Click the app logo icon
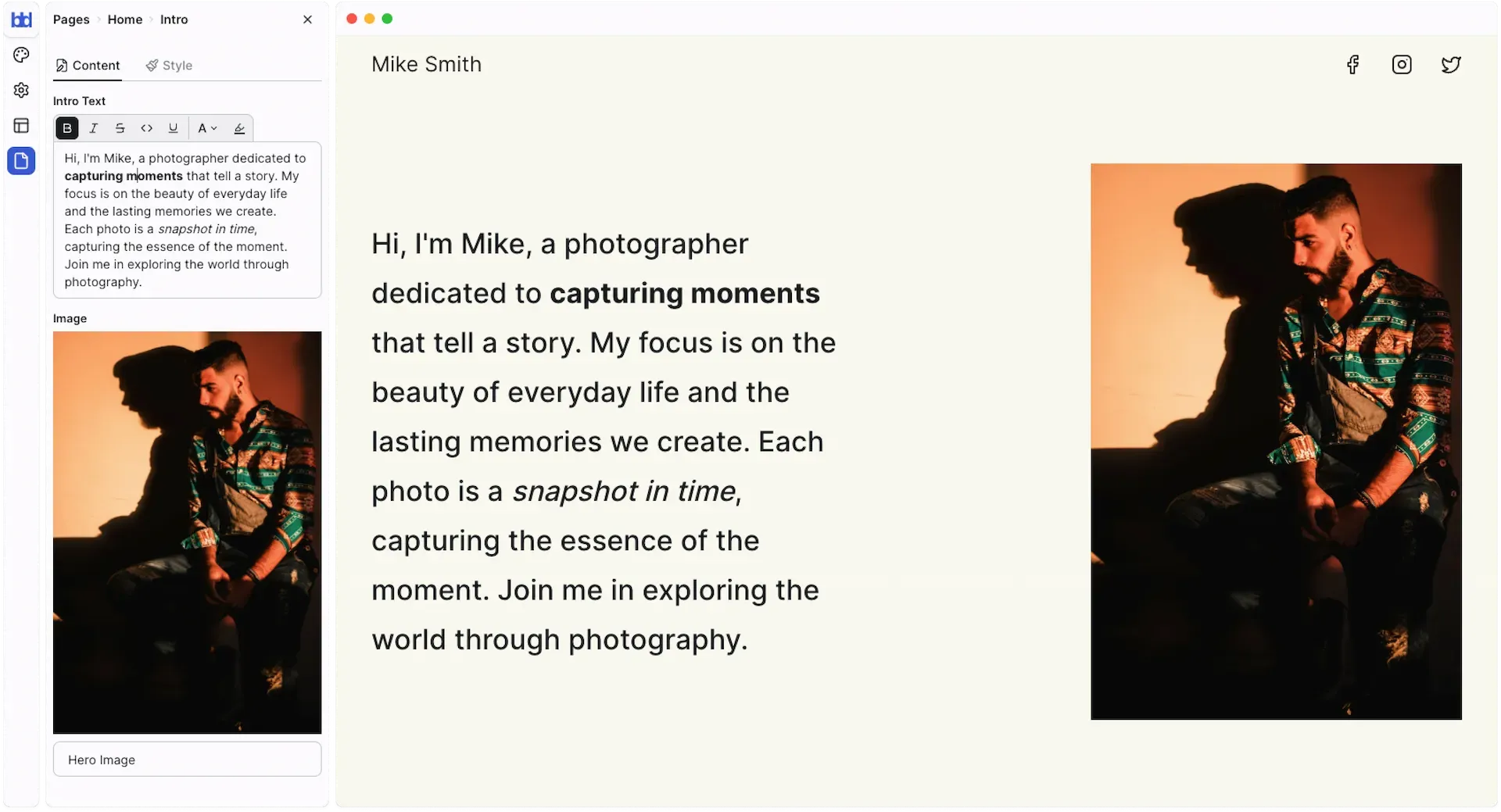This screenshot has height=812, width=1501. coord(21,20)
